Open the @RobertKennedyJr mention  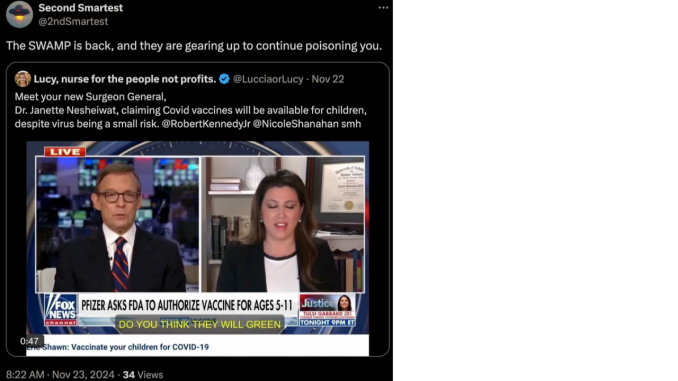pyautogui.click(x=206, y=124)
